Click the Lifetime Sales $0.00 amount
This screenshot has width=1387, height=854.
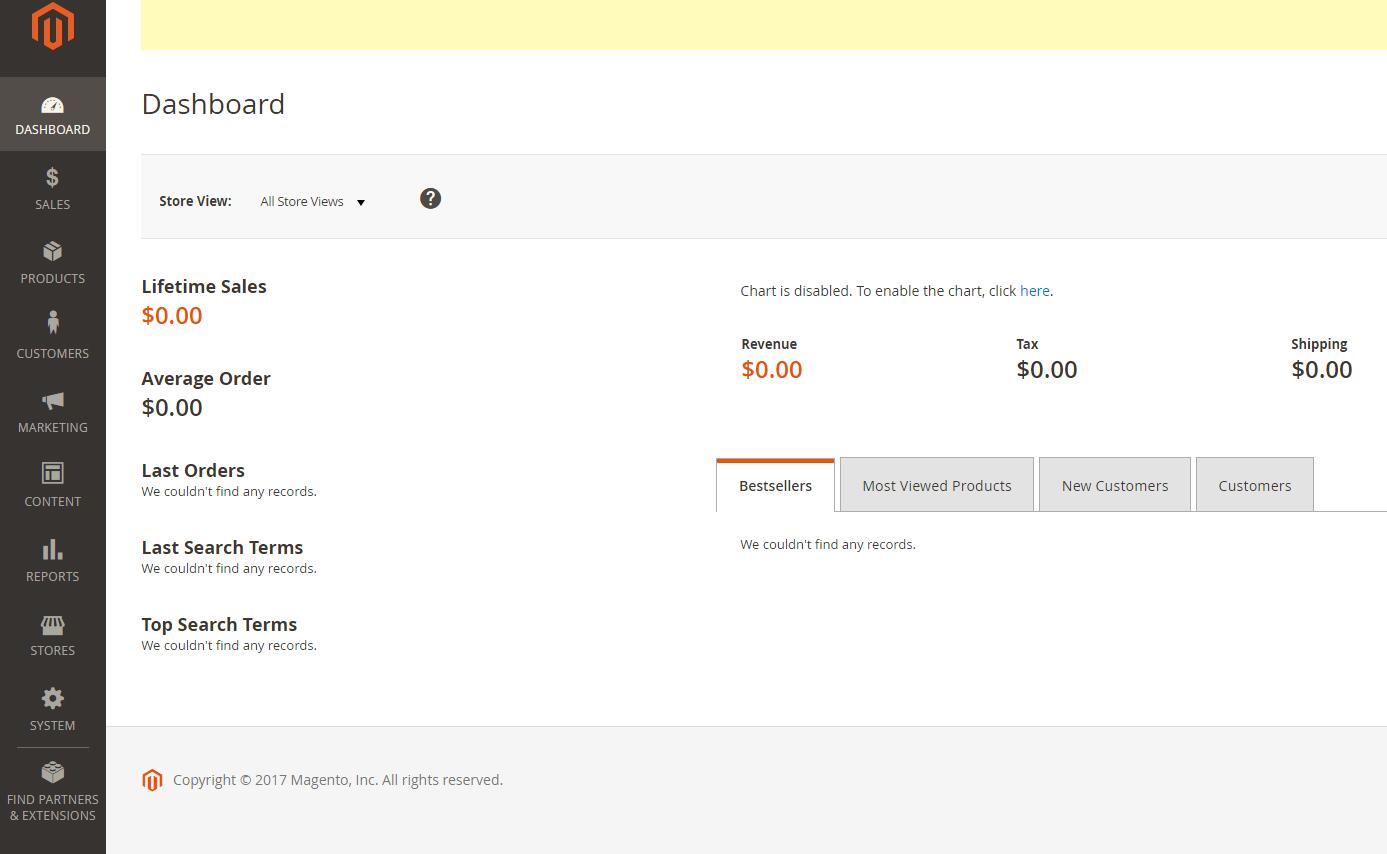tap(172, 316)
